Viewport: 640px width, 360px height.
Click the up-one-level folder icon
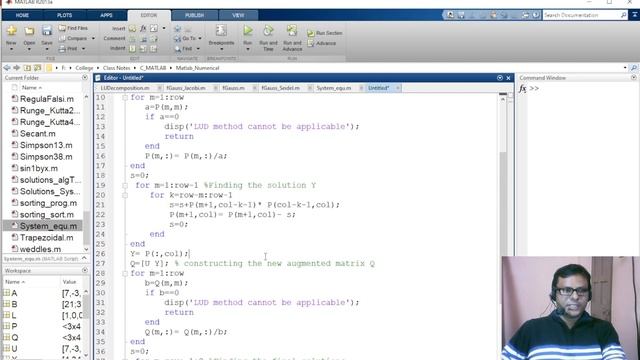click(x=27, y=68)
